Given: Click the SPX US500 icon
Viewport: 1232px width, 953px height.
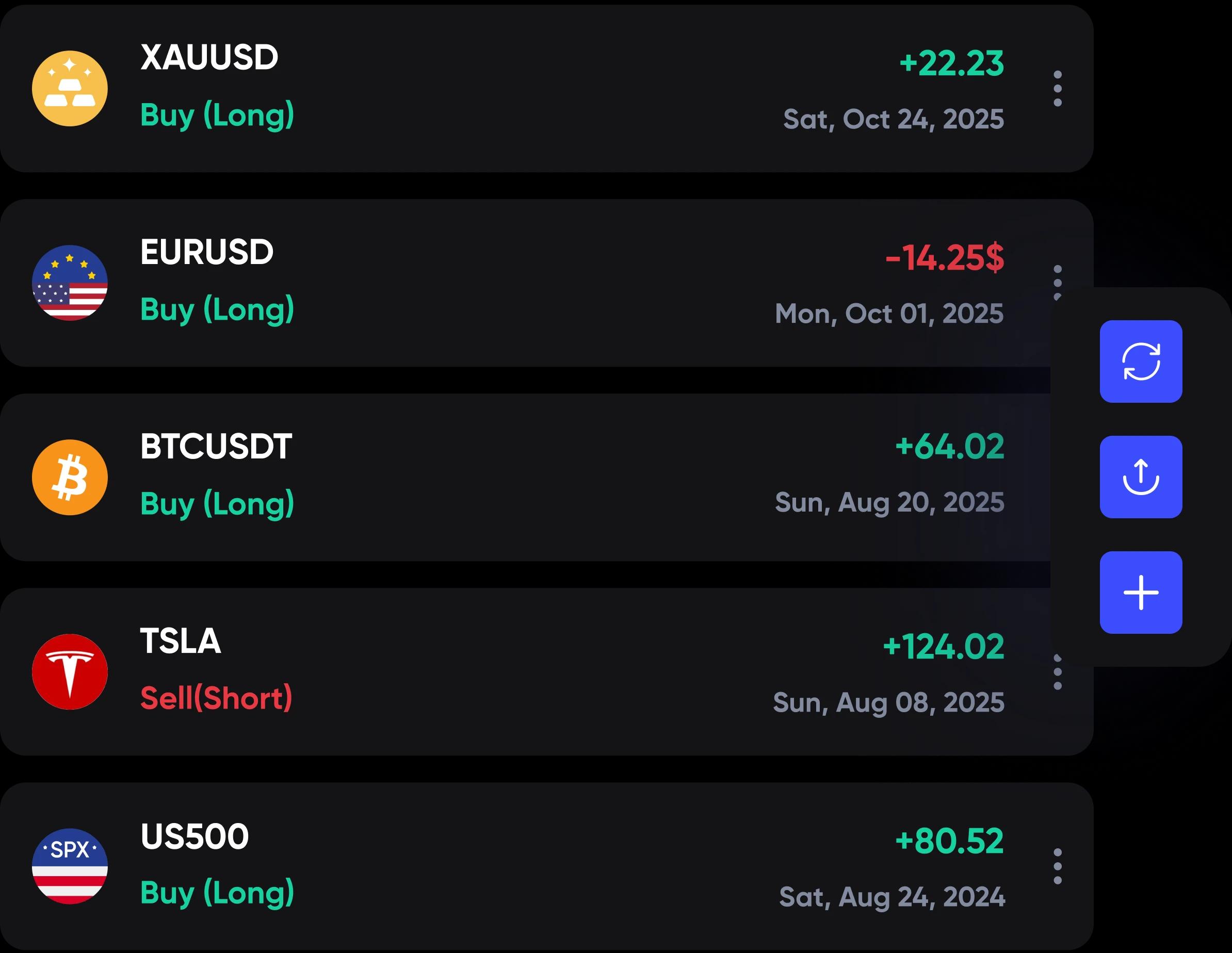Looking at the screenshot, I should (x=69, y=866).
